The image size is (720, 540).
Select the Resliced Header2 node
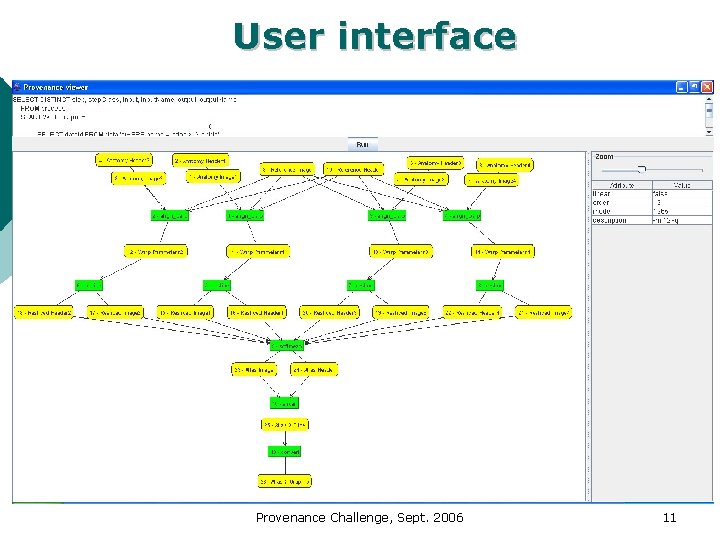[x=44, y=313]
